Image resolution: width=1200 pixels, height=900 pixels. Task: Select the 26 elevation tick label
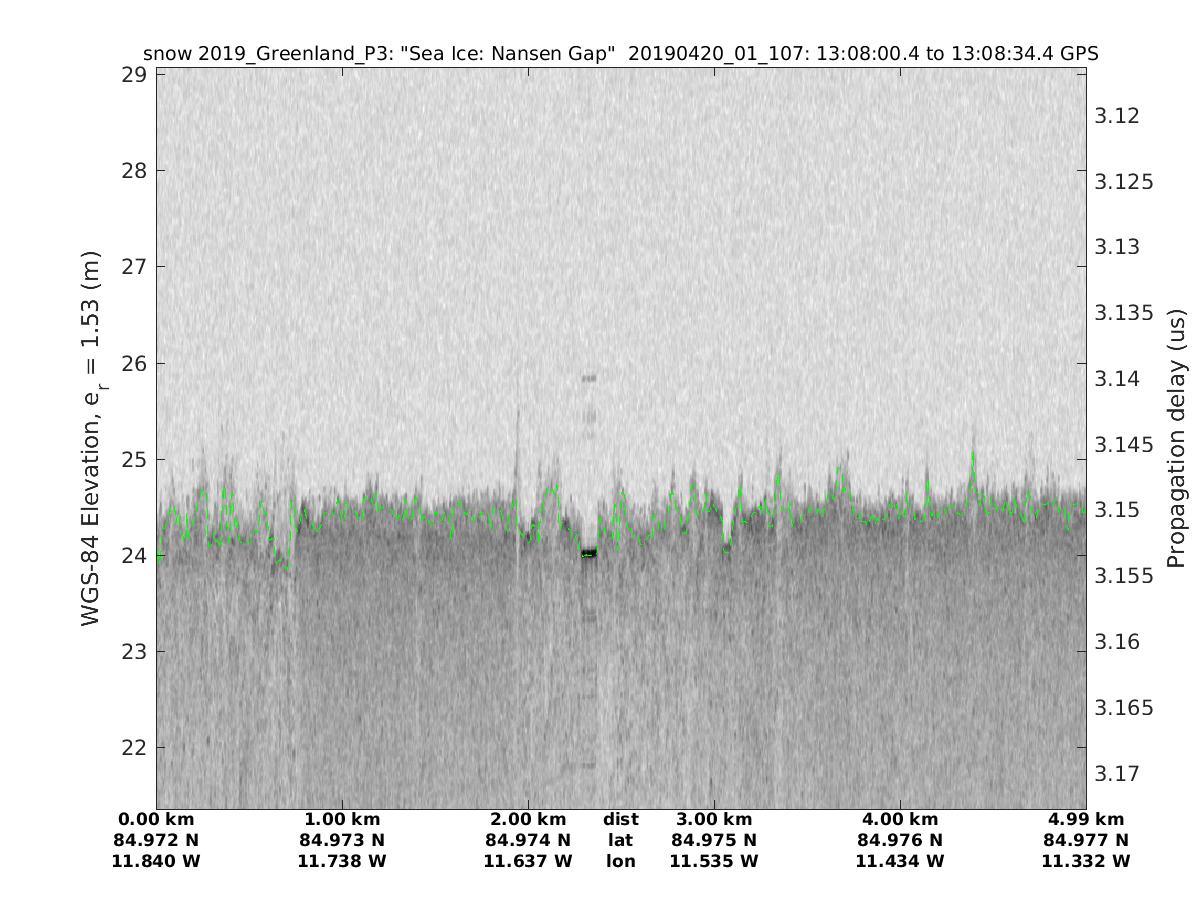tap(135, 363)
